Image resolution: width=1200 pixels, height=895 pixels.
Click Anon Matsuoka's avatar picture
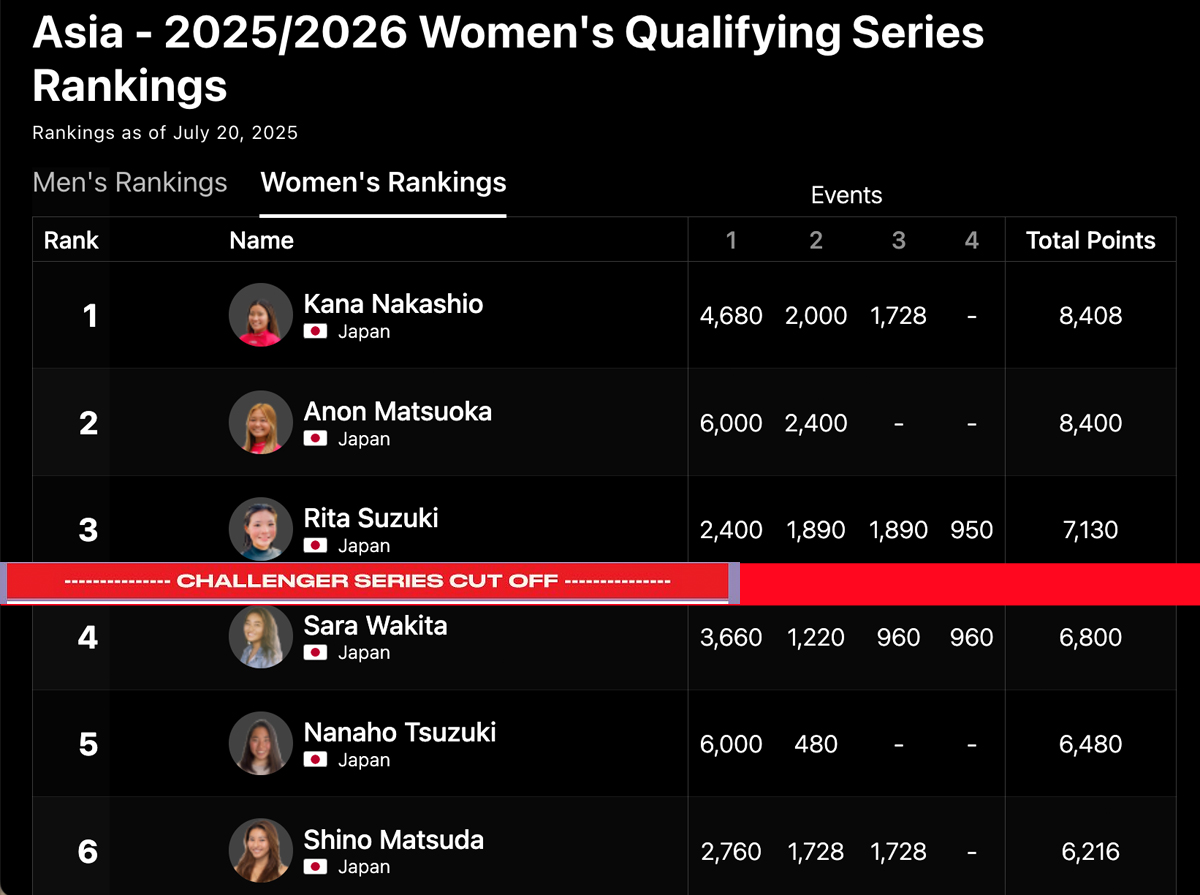[x=260, y=422]
